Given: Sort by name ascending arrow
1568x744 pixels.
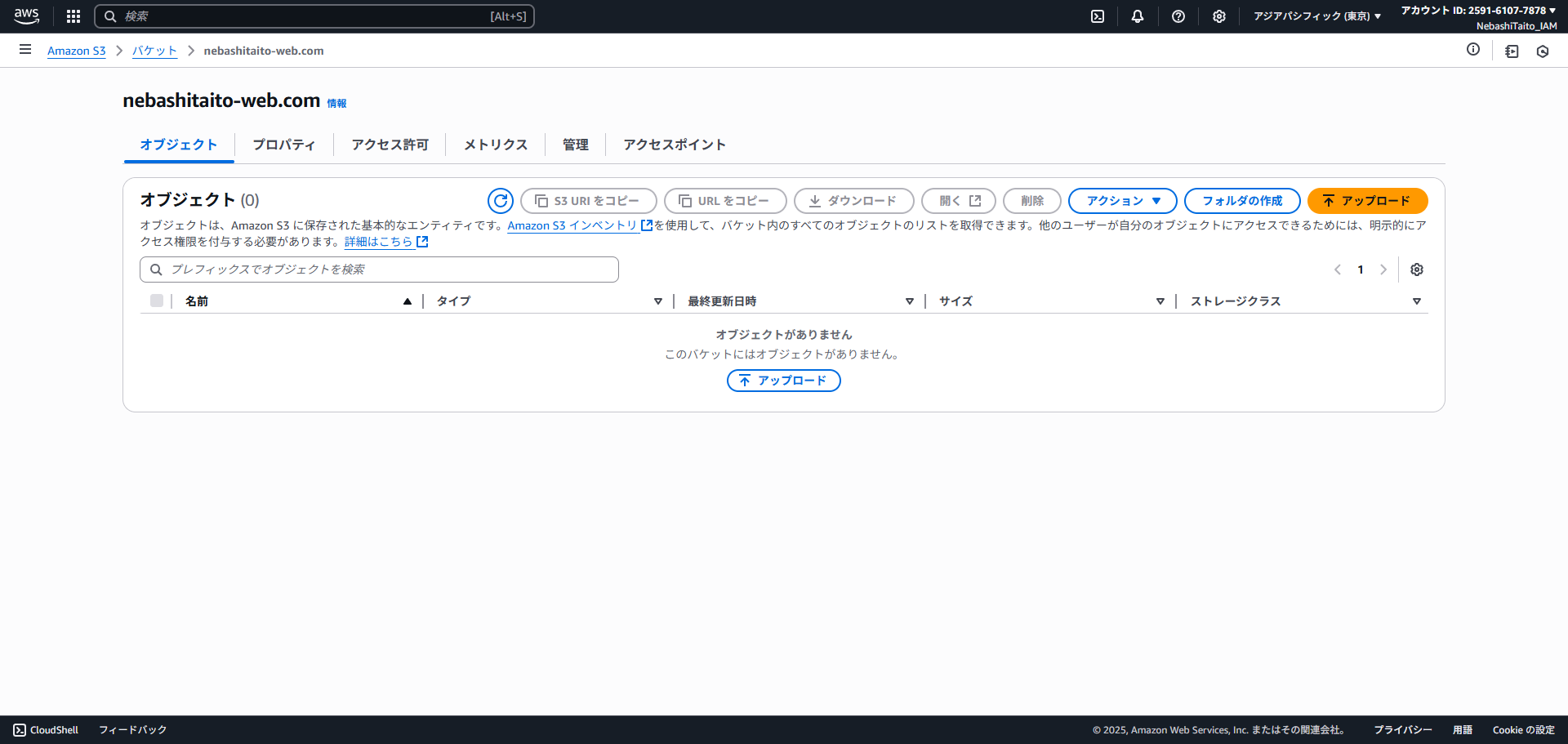Looking at the screenshot, I should click(408, 301).
